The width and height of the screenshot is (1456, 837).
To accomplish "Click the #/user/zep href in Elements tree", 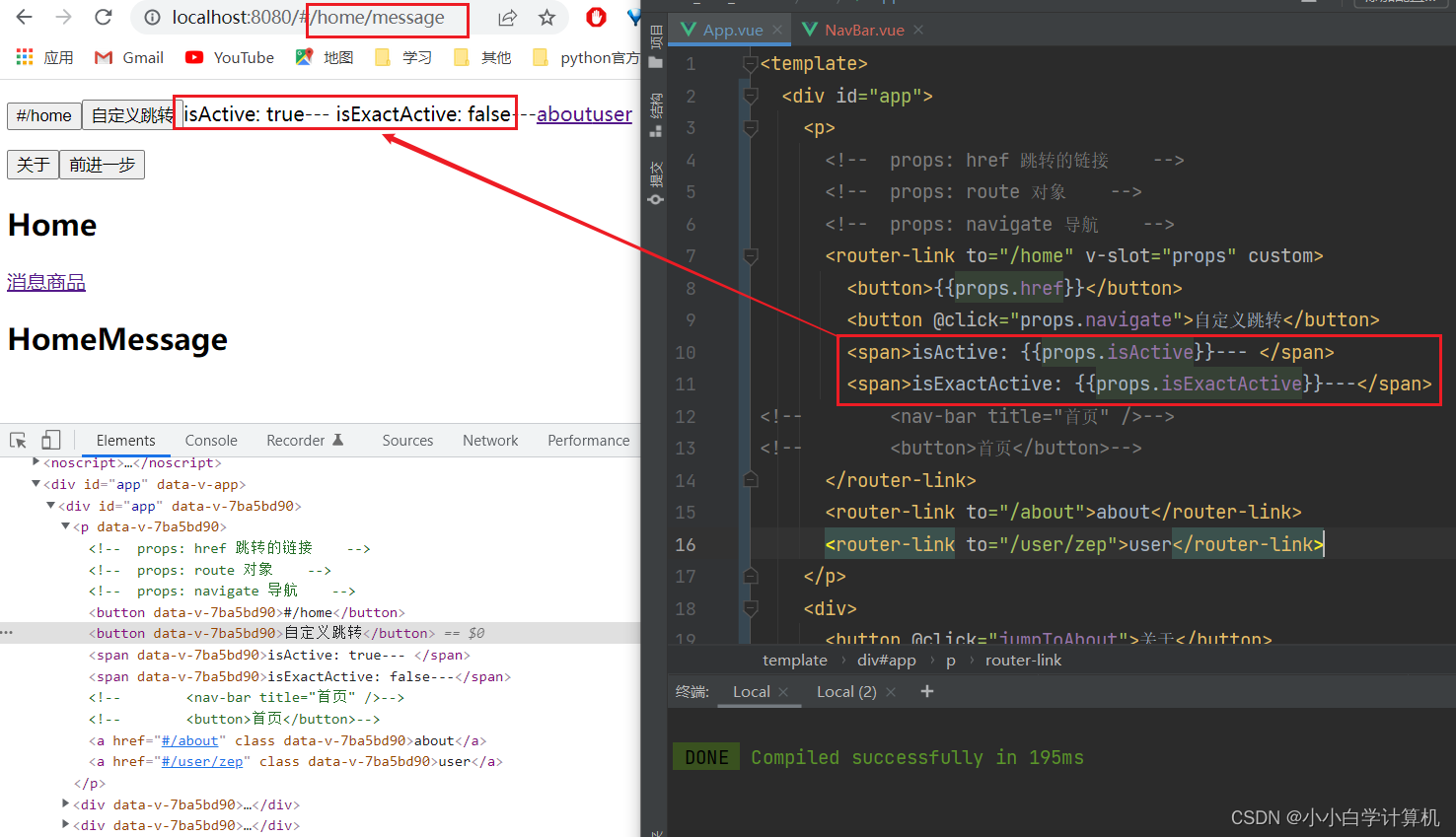I will 202,761.
